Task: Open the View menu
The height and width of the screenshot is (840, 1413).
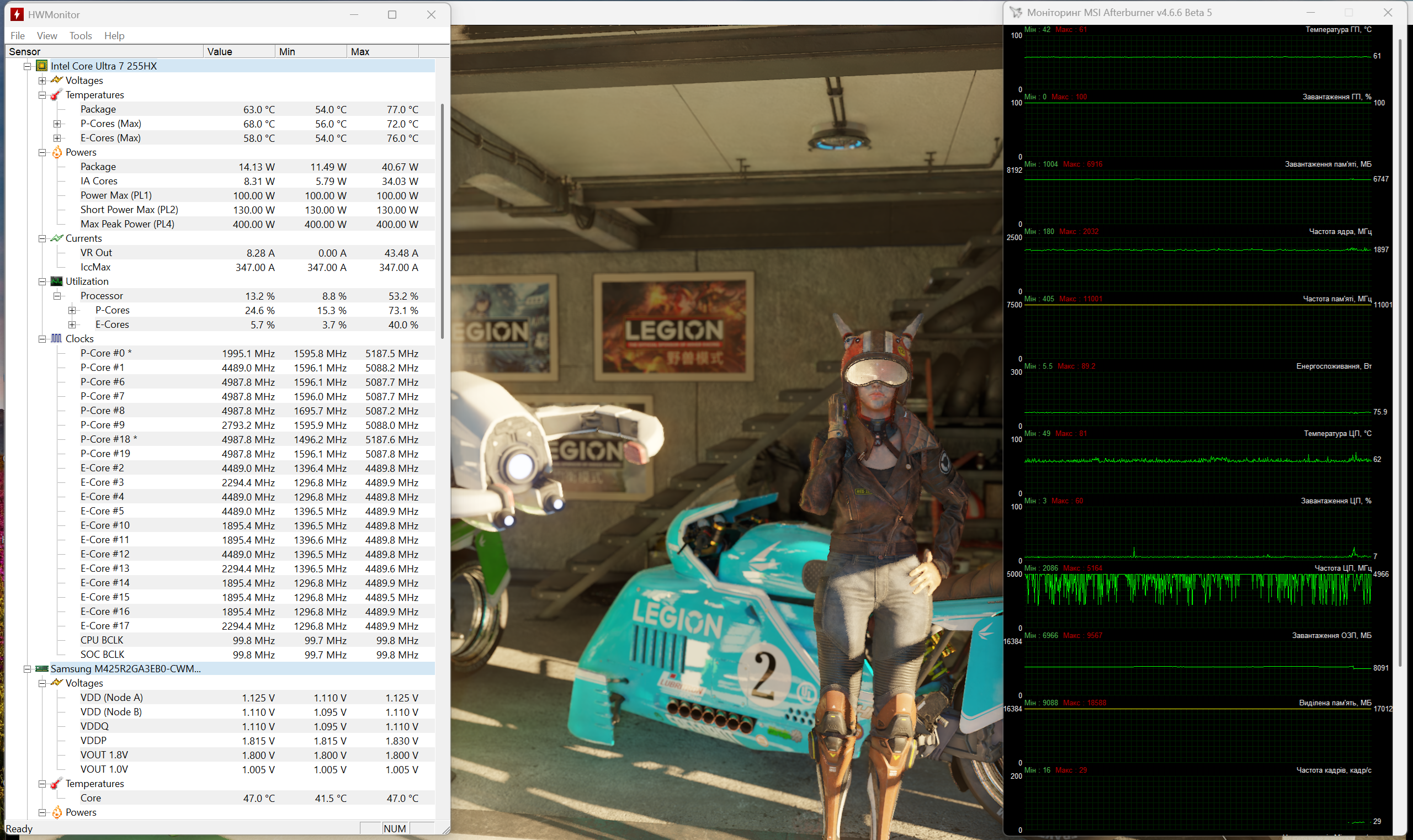Action: click(x=47, y=36)
